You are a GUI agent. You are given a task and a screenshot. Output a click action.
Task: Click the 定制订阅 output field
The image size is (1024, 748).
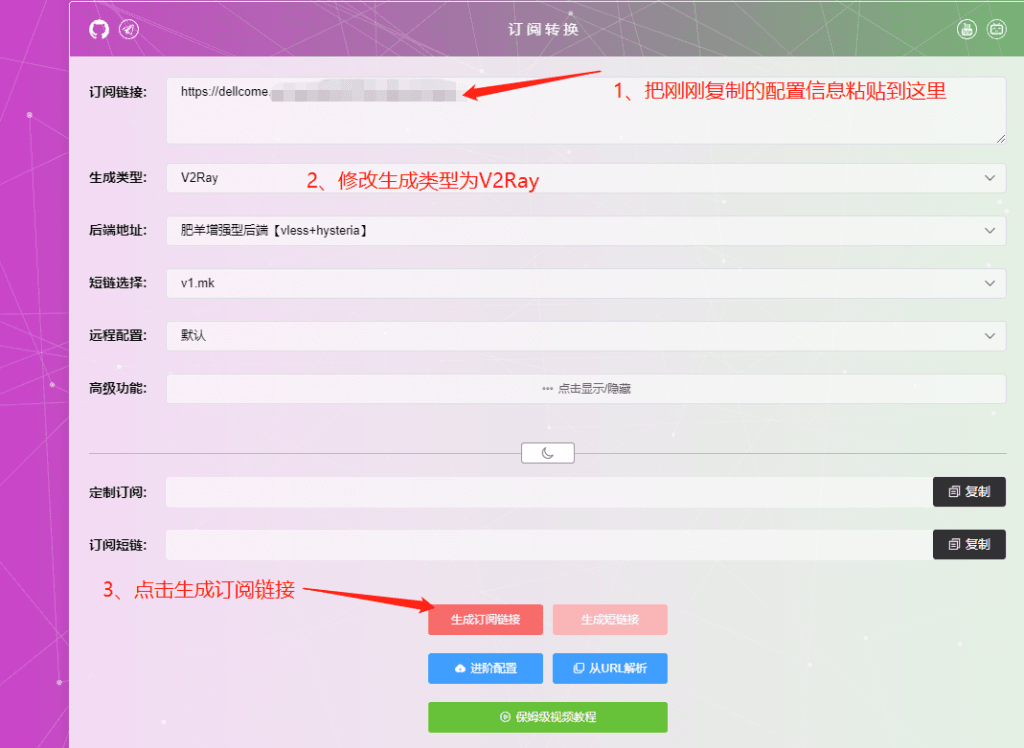[x=548, y=492]
